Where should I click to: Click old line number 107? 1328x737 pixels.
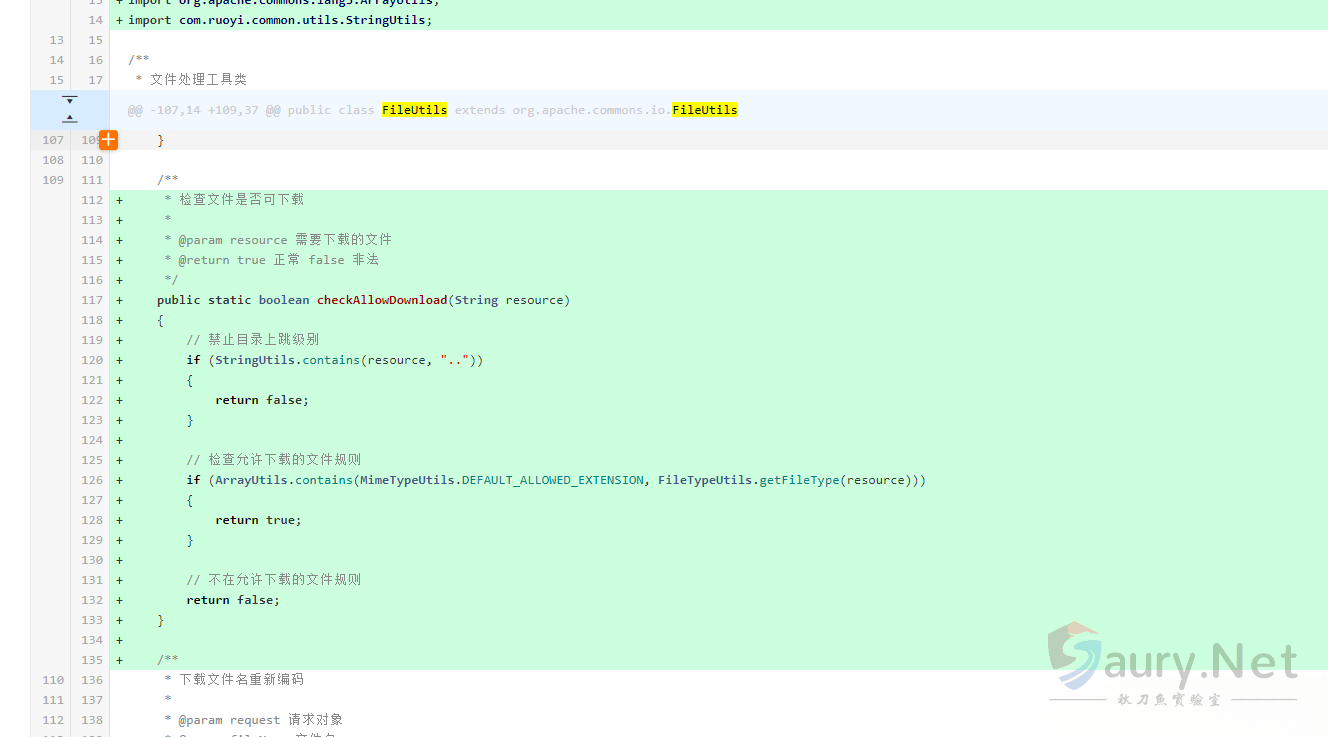pyautogui.click(x=51, y=140)
